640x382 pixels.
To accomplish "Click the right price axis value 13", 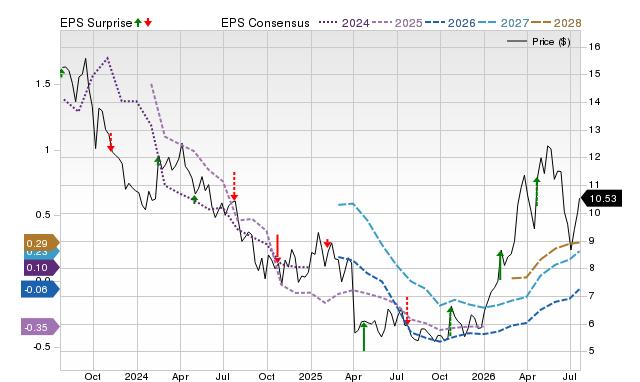I will coord(595,130).
